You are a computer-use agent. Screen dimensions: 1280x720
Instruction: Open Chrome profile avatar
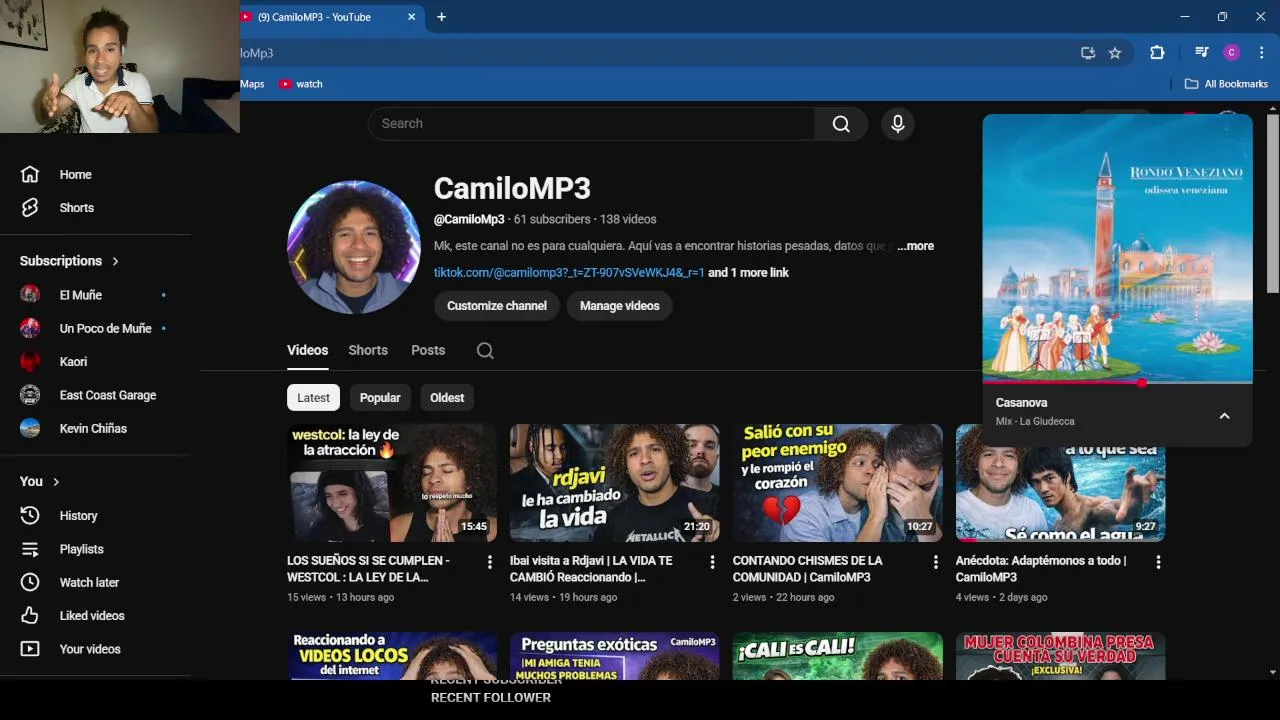coord(1232,53)
